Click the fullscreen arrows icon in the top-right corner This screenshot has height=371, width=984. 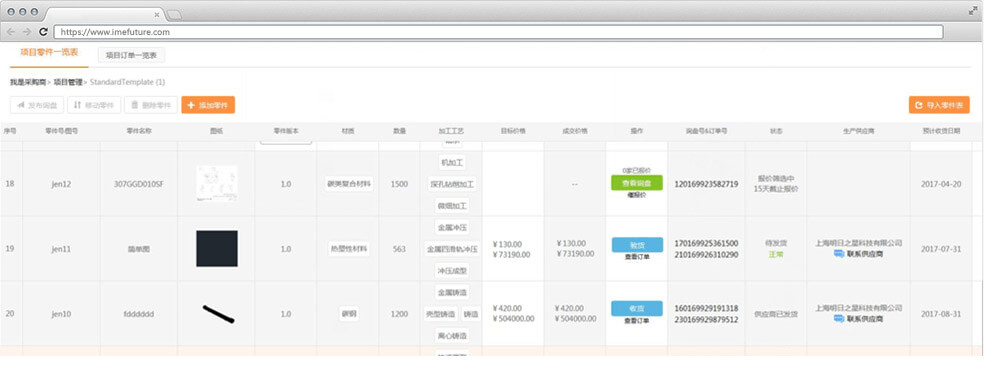[x=973, y=11]
